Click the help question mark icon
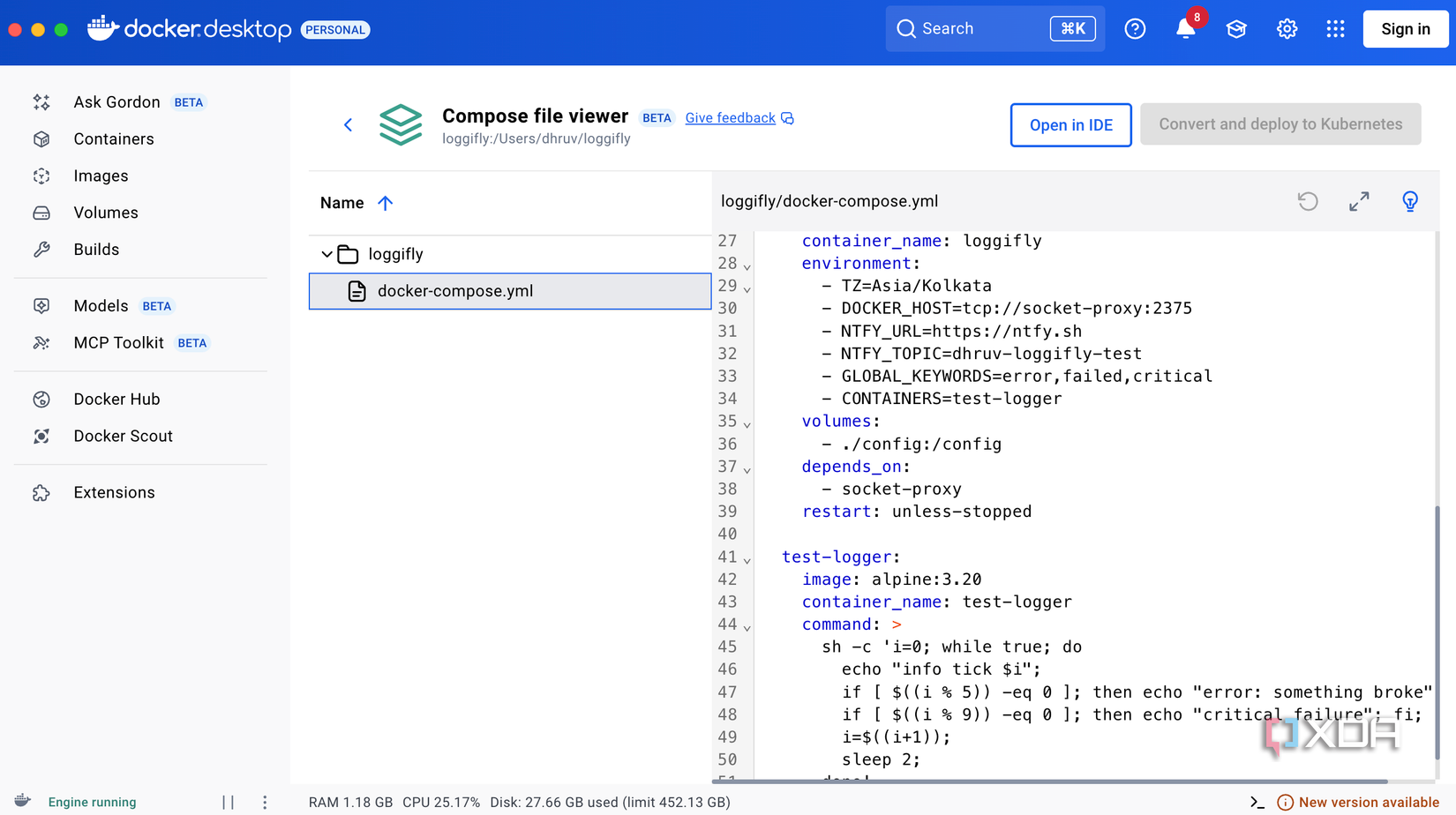1456x815 pixels. click(1135, 29)
